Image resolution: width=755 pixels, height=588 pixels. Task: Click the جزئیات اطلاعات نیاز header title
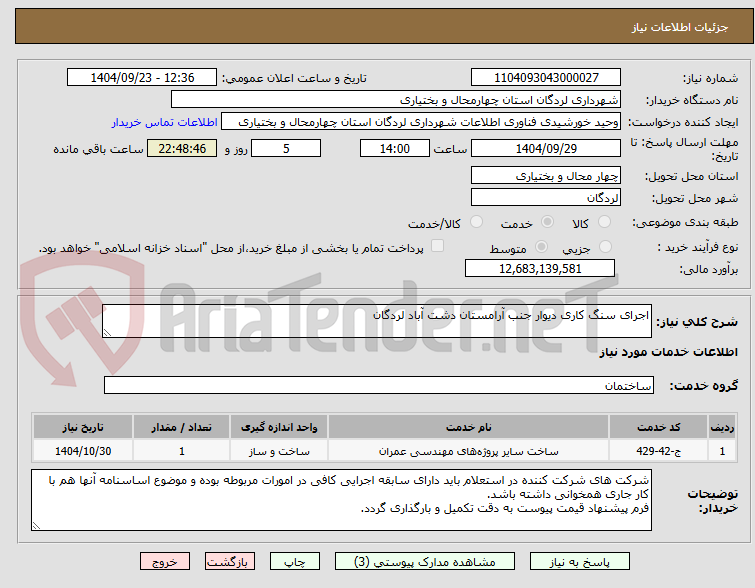click(679, 27)
